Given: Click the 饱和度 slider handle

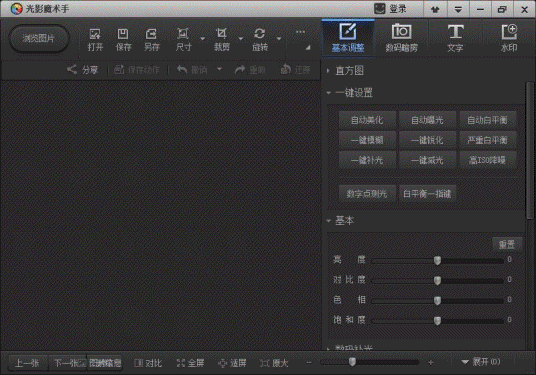Looking at the screenshot, I should 437,321.
